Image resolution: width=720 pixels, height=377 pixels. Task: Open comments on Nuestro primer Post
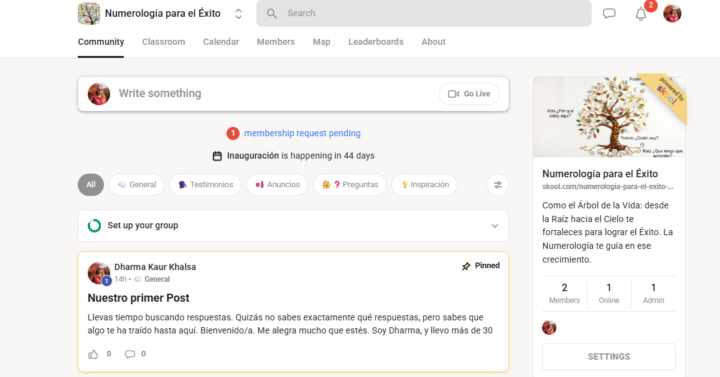(x=130, y=354)
